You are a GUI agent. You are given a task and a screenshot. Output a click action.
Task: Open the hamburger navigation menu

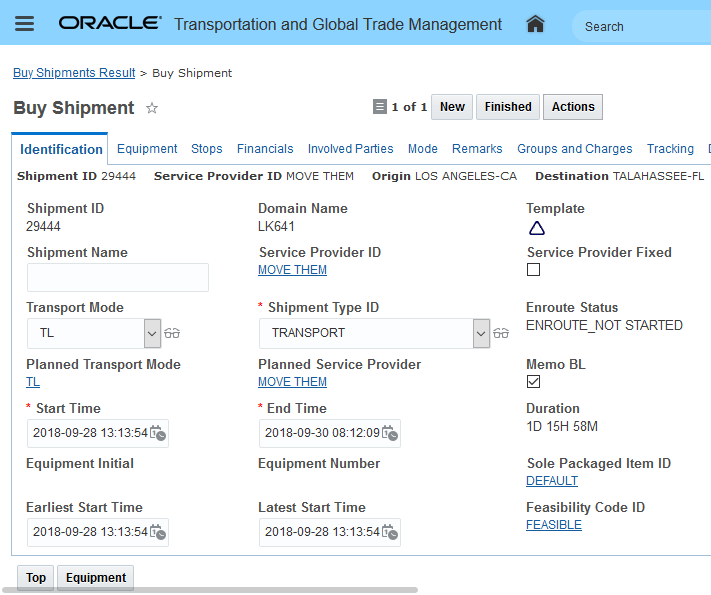coord(24,24)
